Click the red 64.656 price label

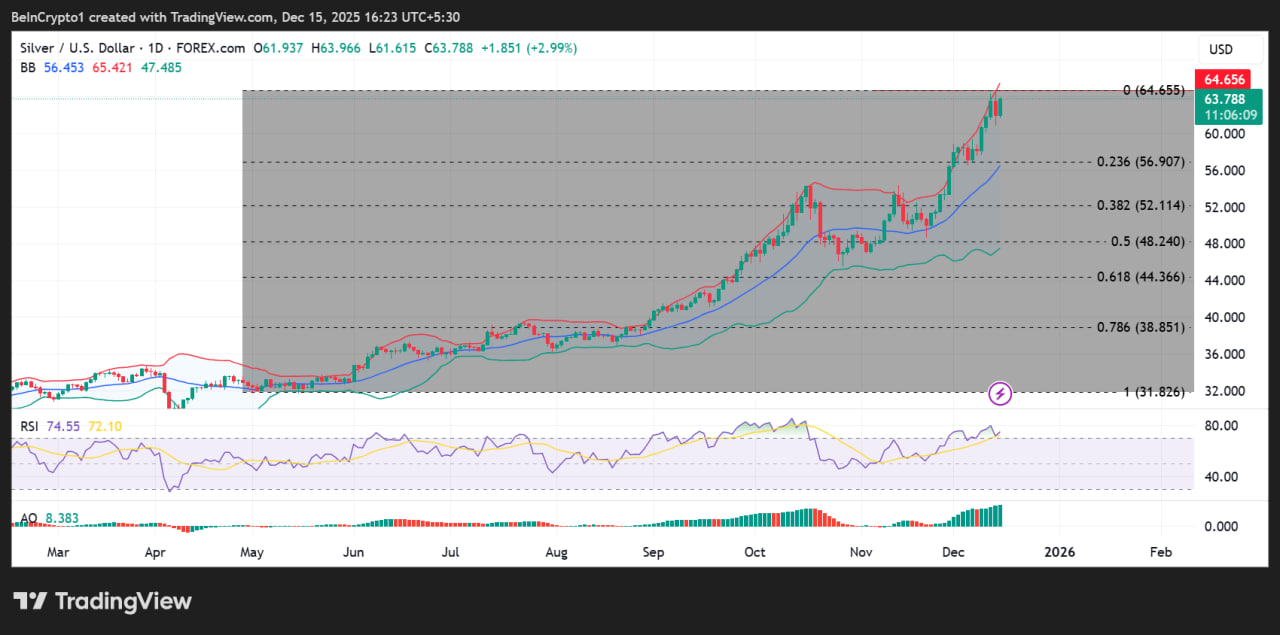pos(1224,79)
